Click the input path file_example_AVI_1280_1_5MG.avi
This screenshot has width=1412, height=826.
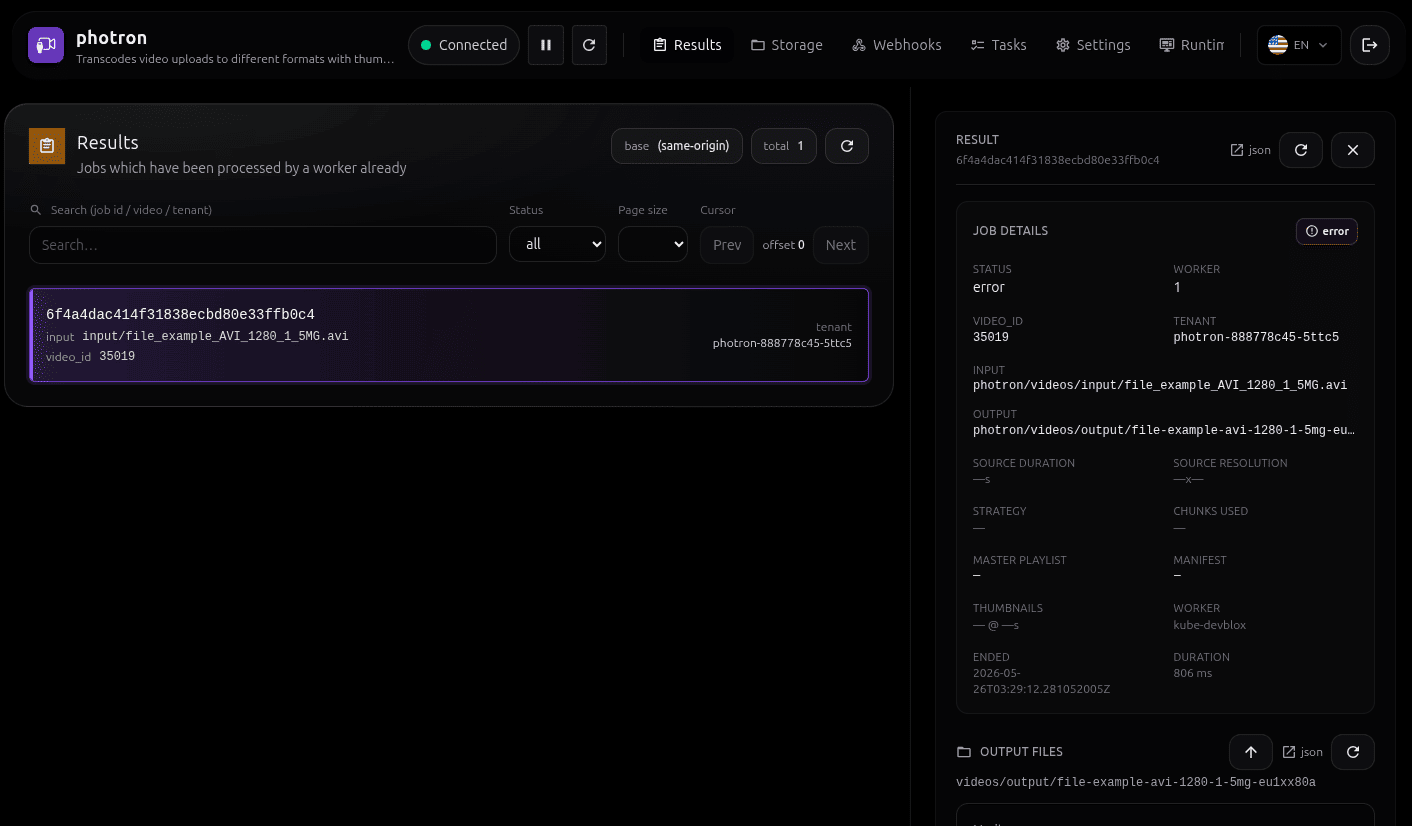(215, 336)
